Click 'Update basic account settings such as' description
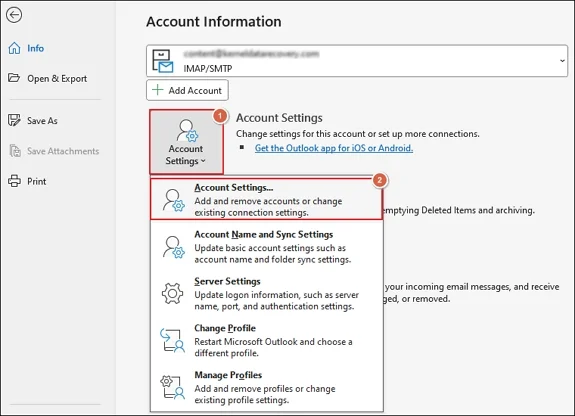575x416 pixels. tap(270, 248)
